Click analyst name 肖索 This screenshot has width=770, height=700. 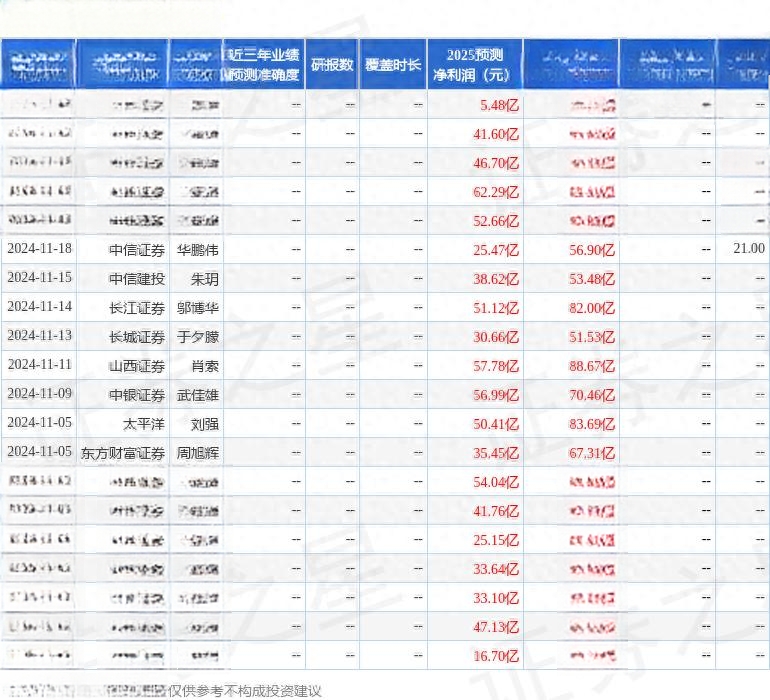(x=205, y=366)
